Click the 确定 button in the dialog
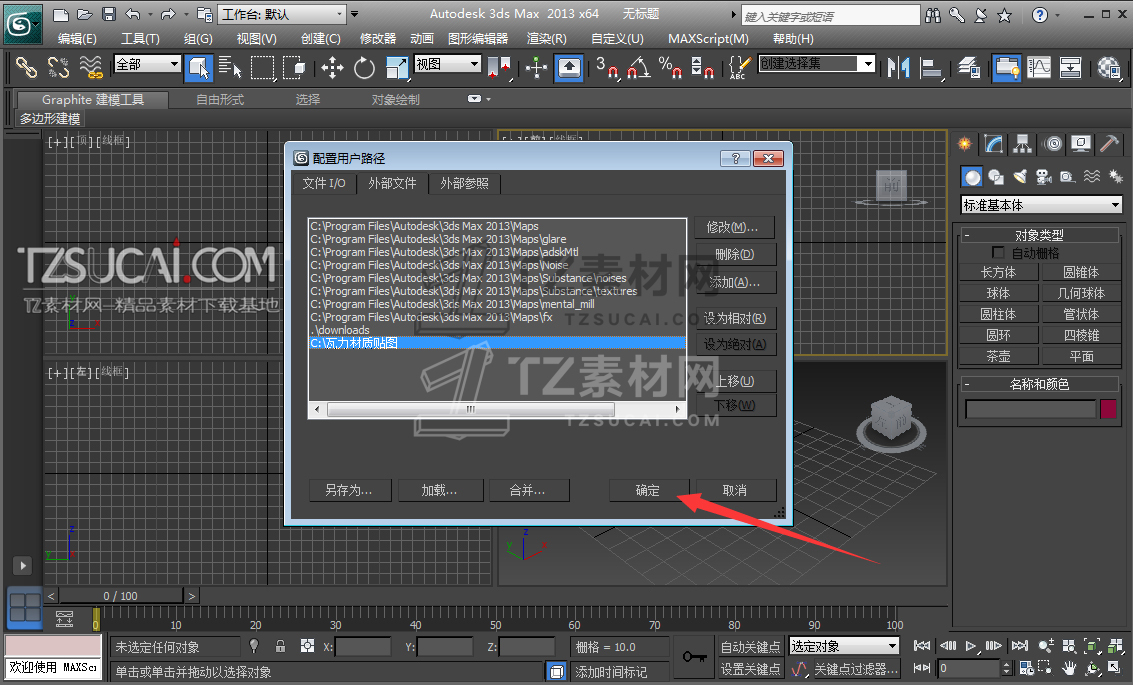Image resolution: width=1133 pixels, height=685 pixels. point(648,490)
